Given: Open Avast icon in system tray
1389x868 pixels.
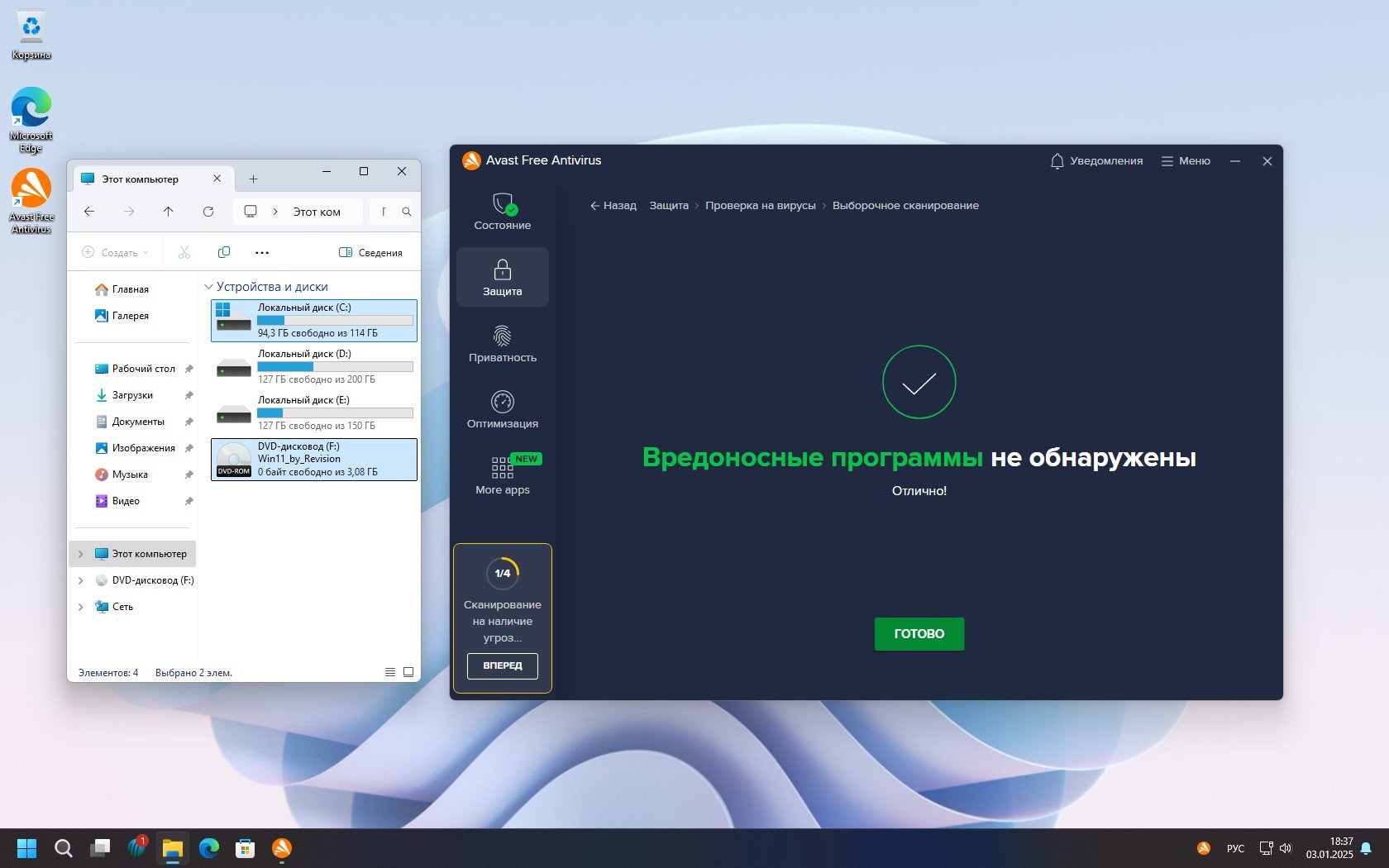Looking at the screenshot, I should [1204, 848].
